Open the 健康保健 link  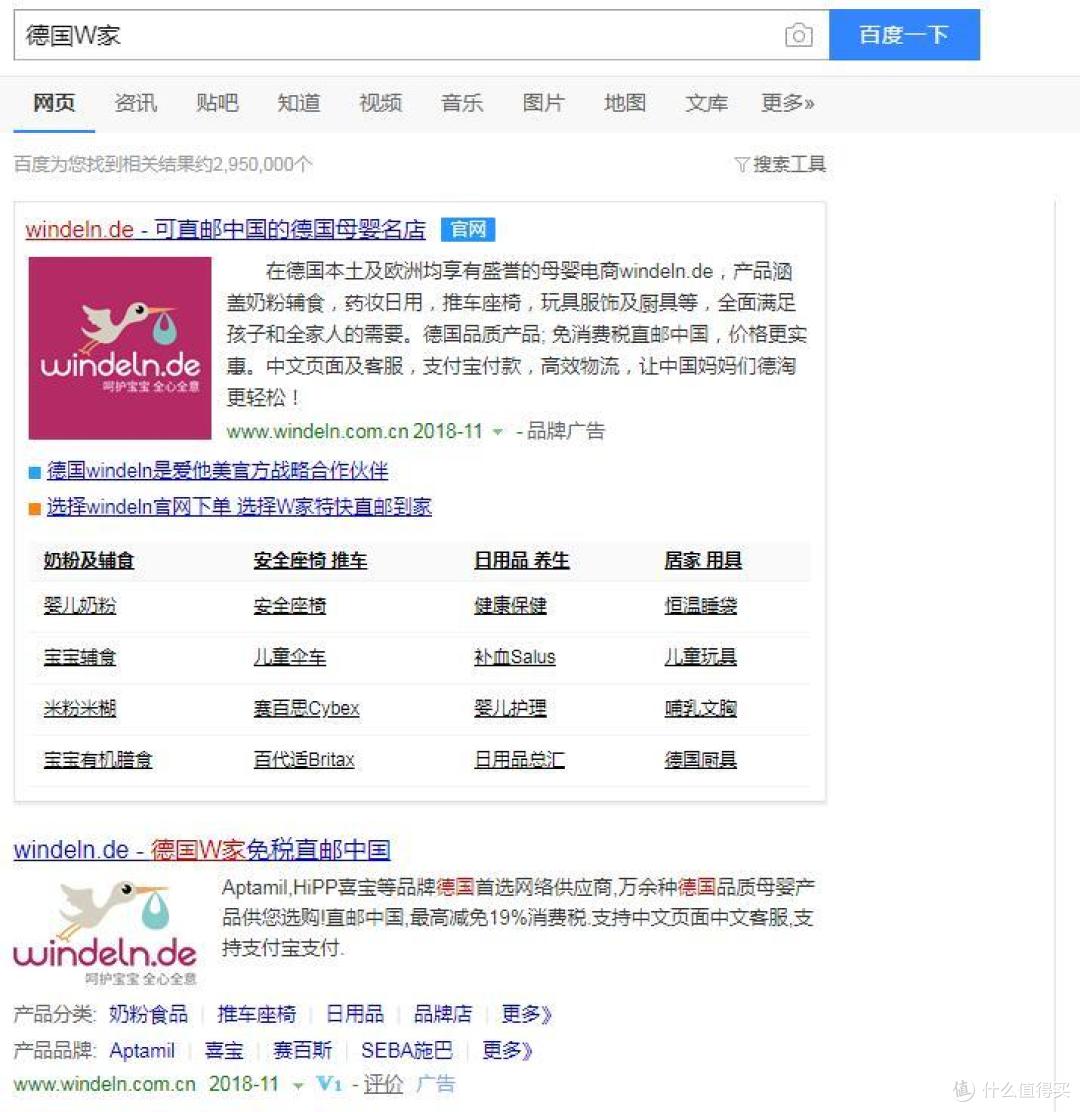510,606
